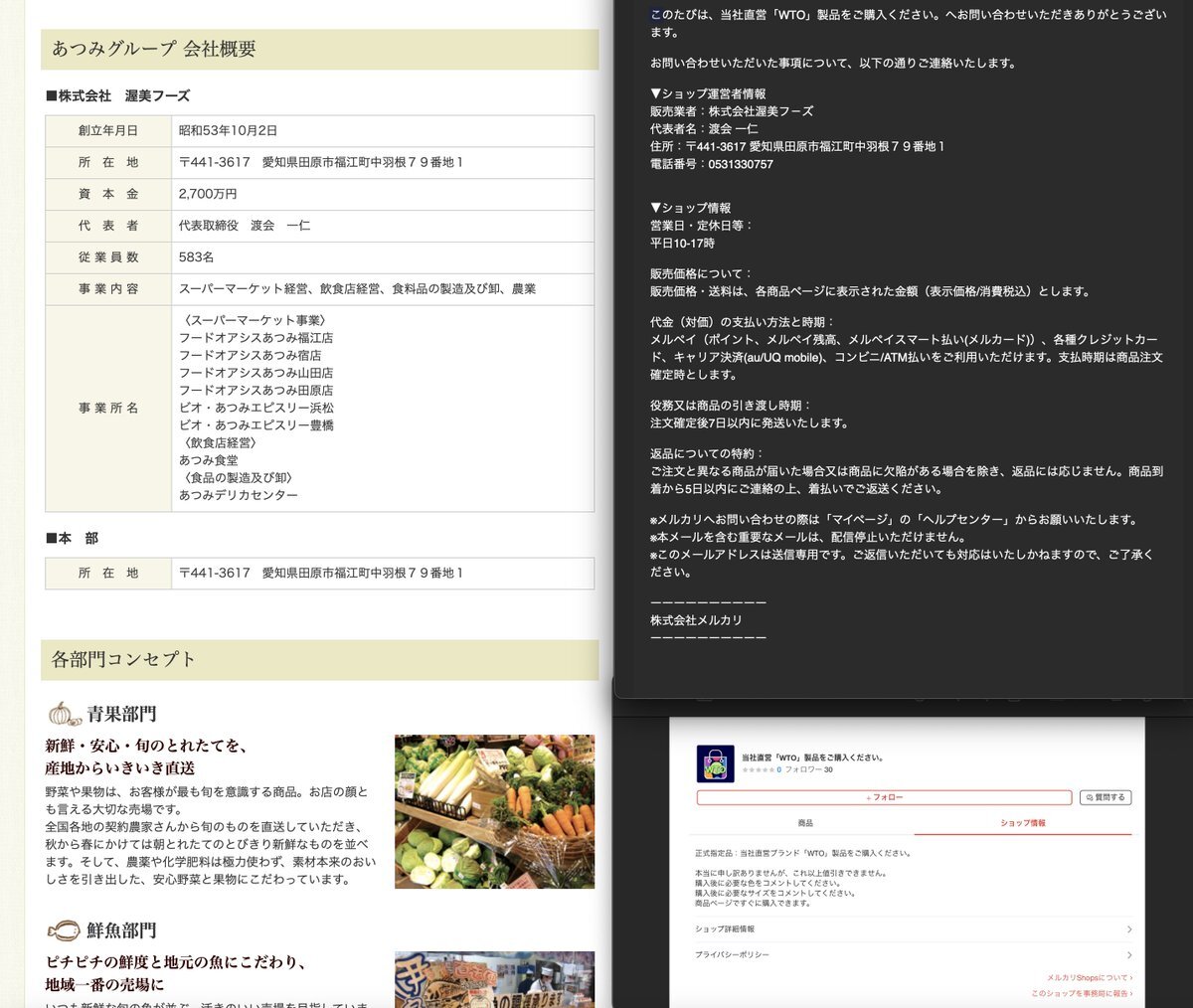Click 平日10-17時 business hours line
The width and height of the screenshot is (1193, 1008).
682,244
